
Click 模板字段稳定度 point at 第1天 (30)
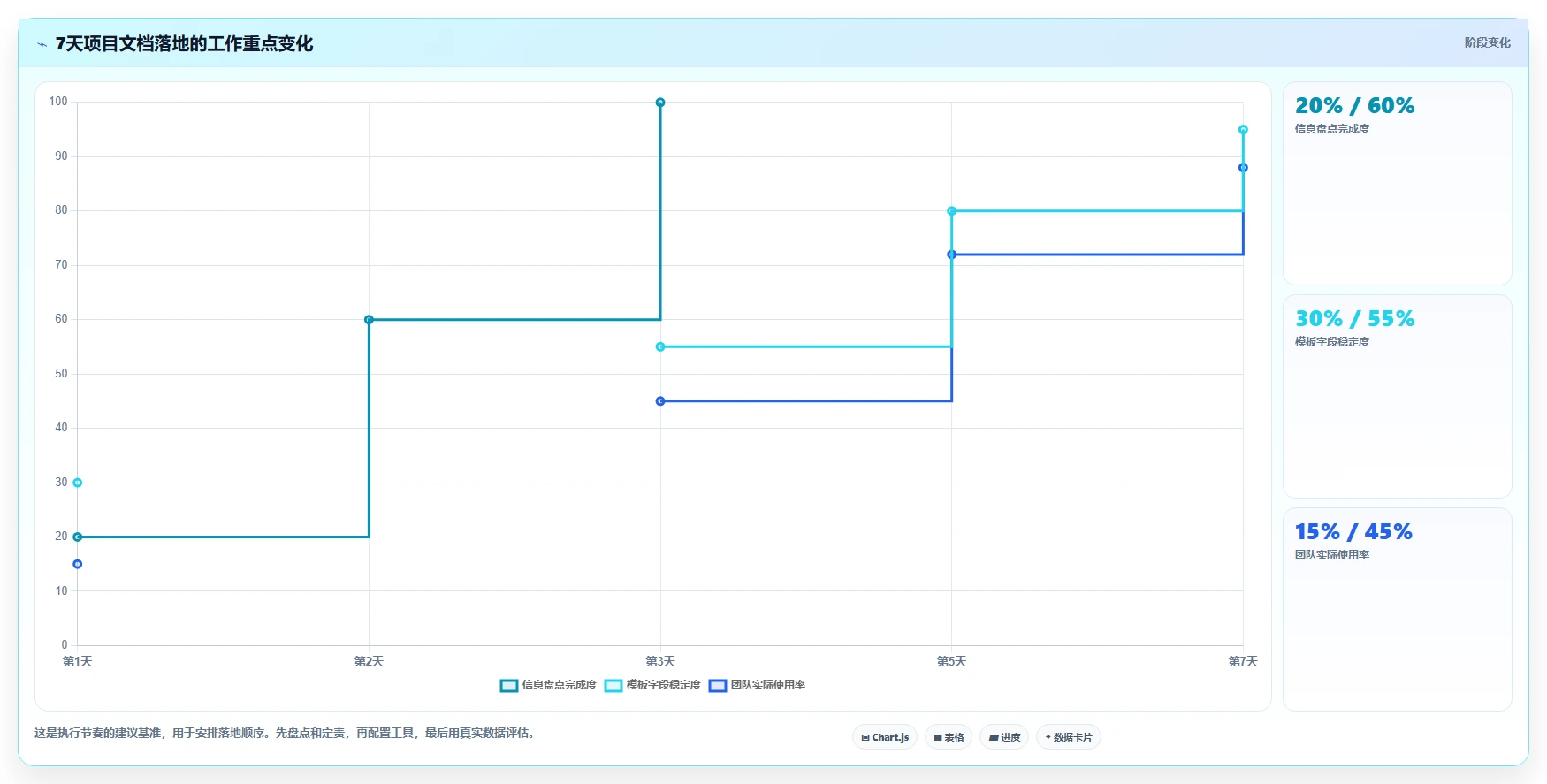(x=78, y=483)
